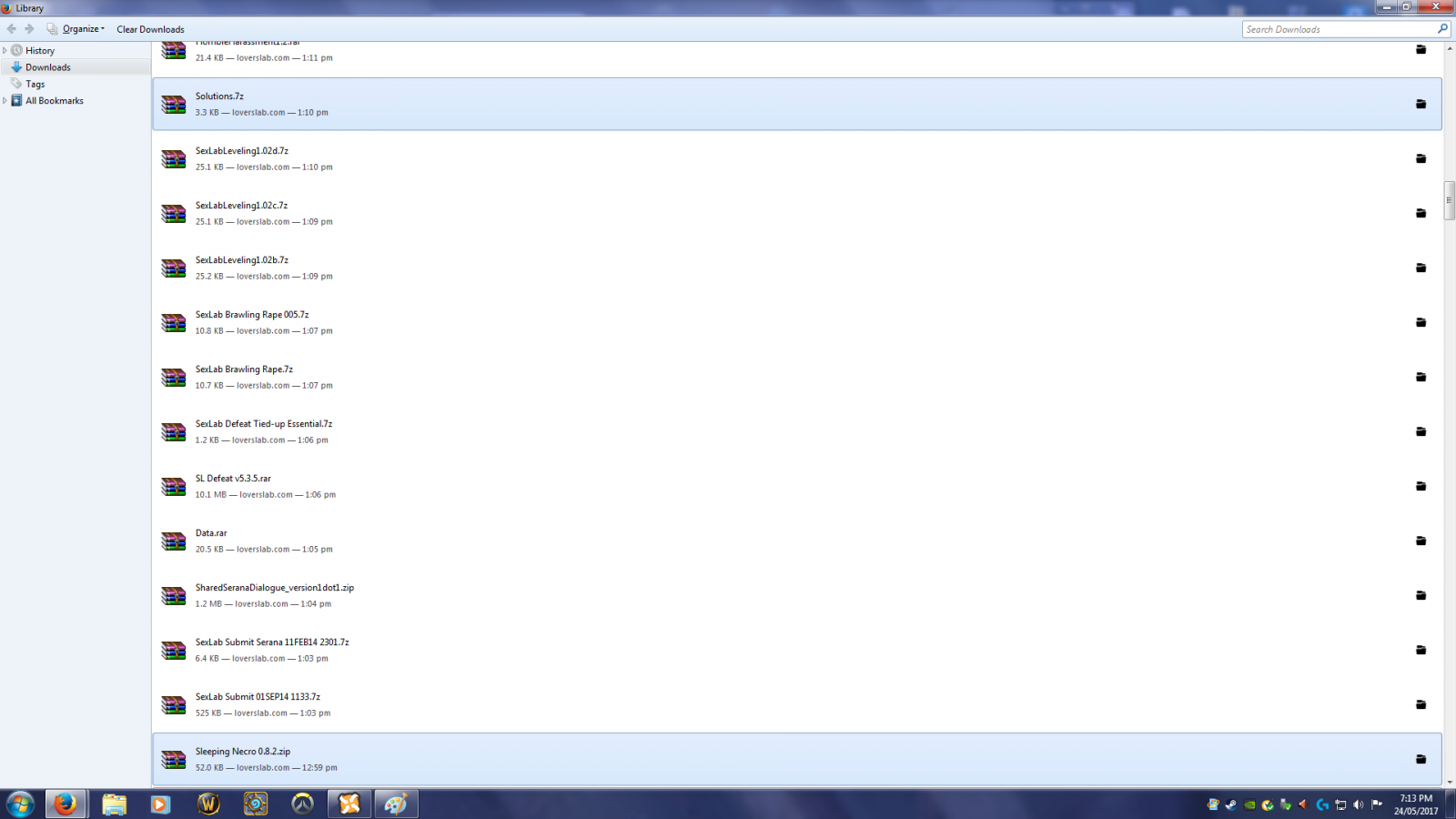Select the Sleeping Necro 0.8.2.zip file name
The image size is (1456, 819).
(x=243, y=752)
